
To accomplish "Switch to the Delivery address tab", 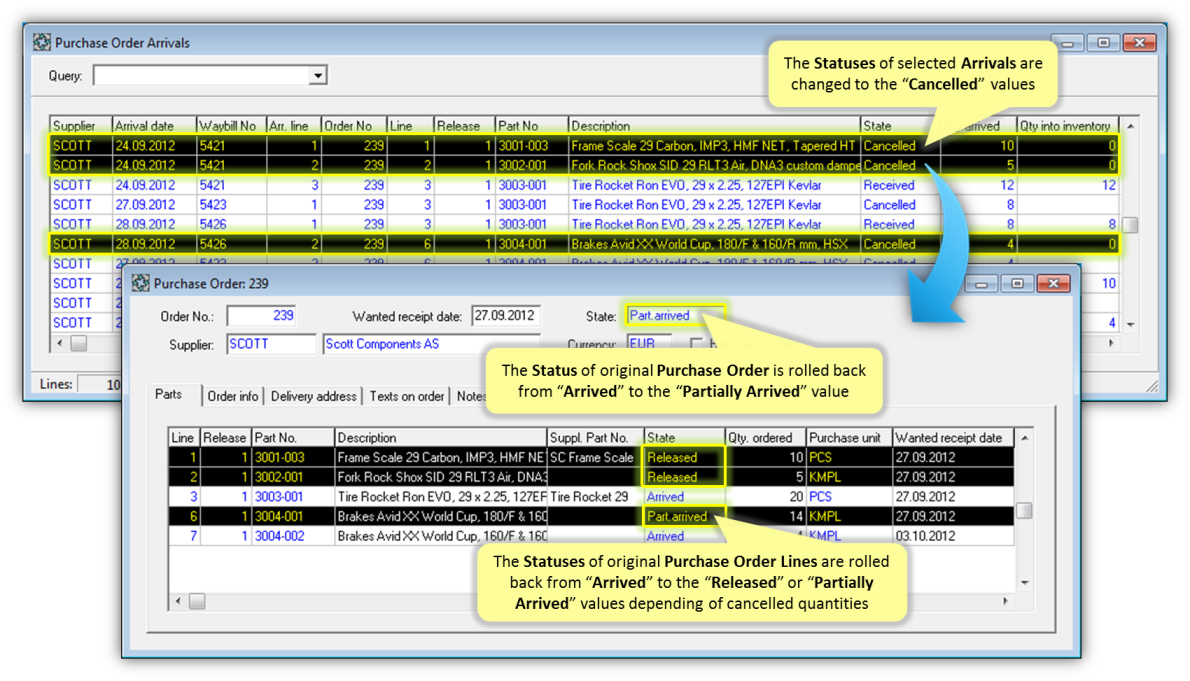I will tap(313, 396).
